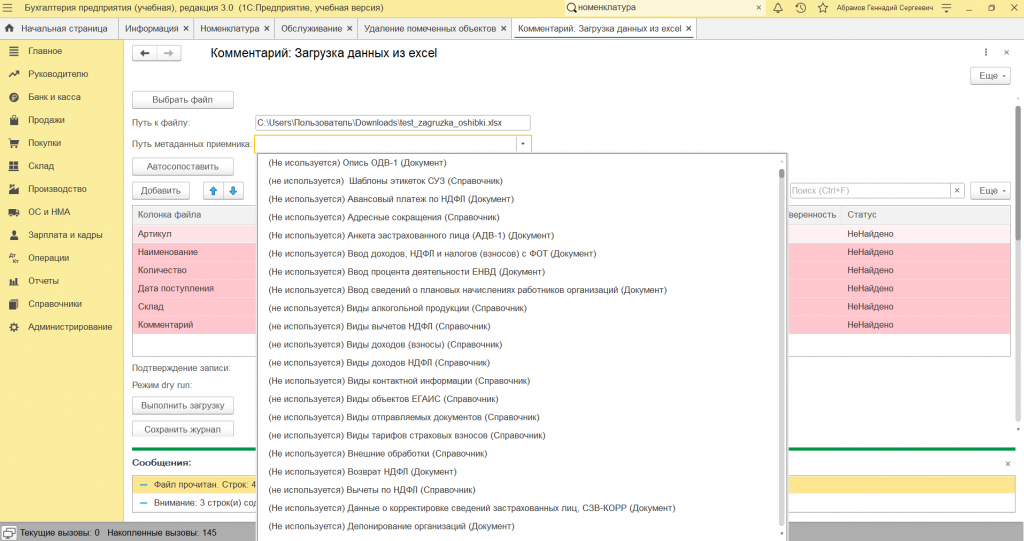The image size is (1024, 541).
Task: Close the Обслуживание tab
Action: [349, 29]
